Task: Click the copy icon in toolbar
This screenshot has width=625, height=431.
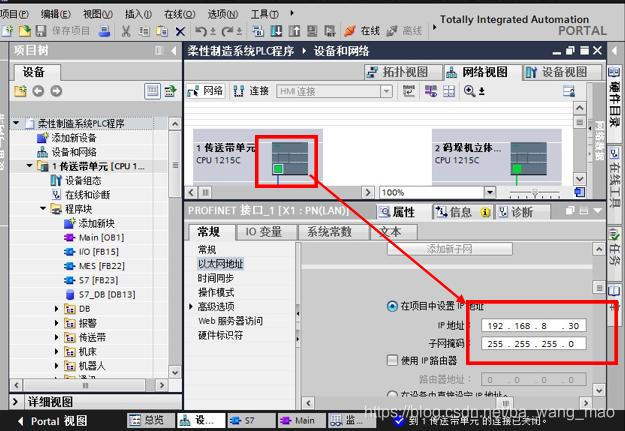Action: coord(144,31)
